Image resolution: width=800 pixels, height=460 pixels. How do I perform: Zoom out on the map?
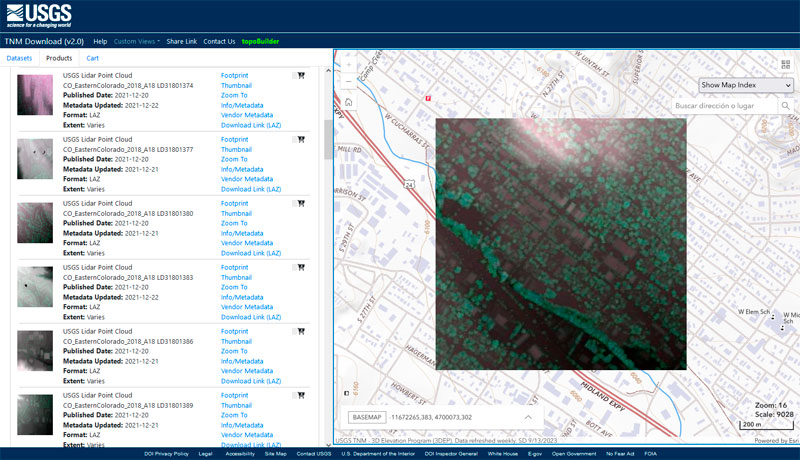tap(349, 82)
